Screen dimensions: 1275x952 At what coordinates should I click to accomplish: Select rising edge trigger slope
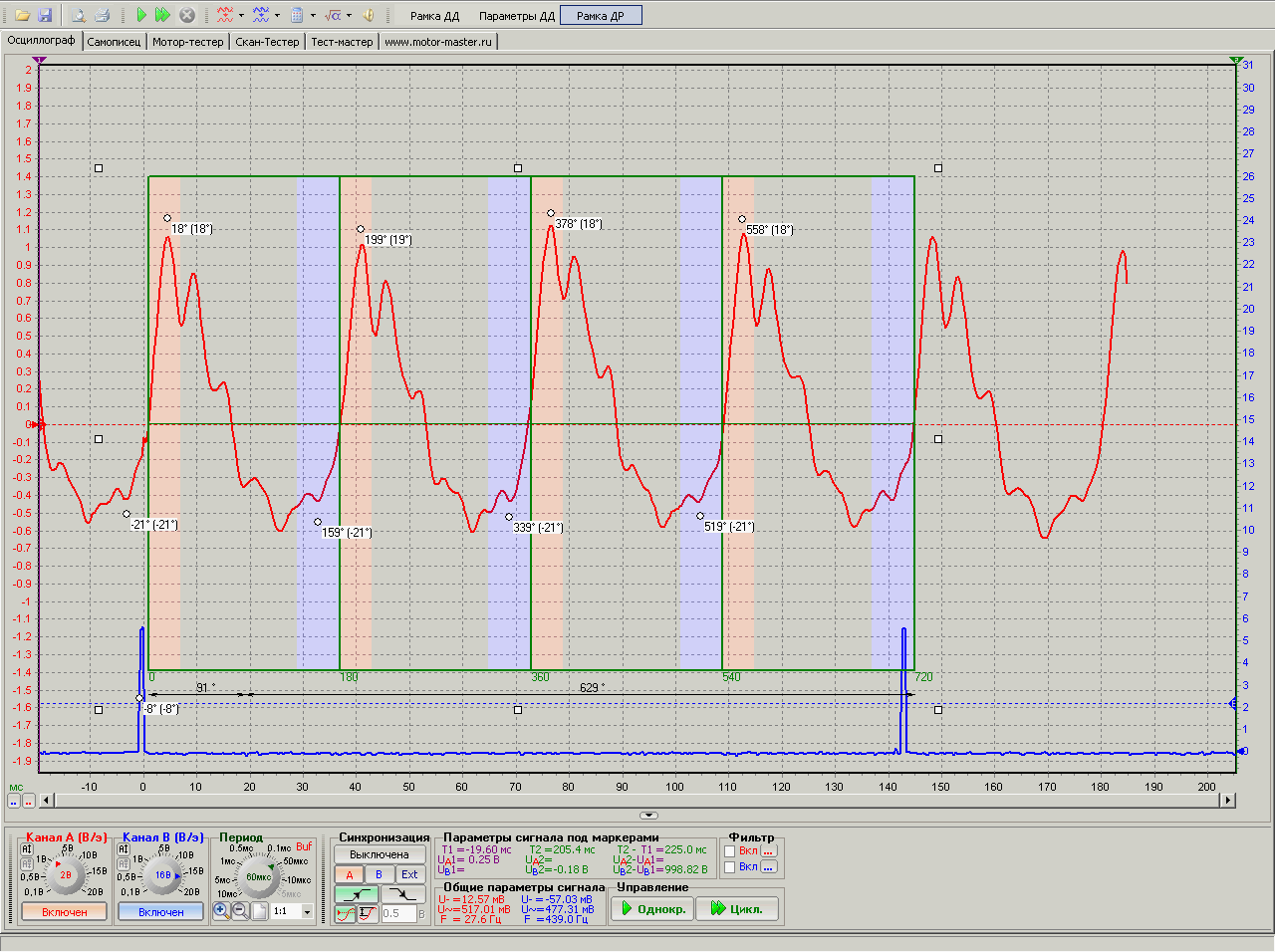point(356,894)
